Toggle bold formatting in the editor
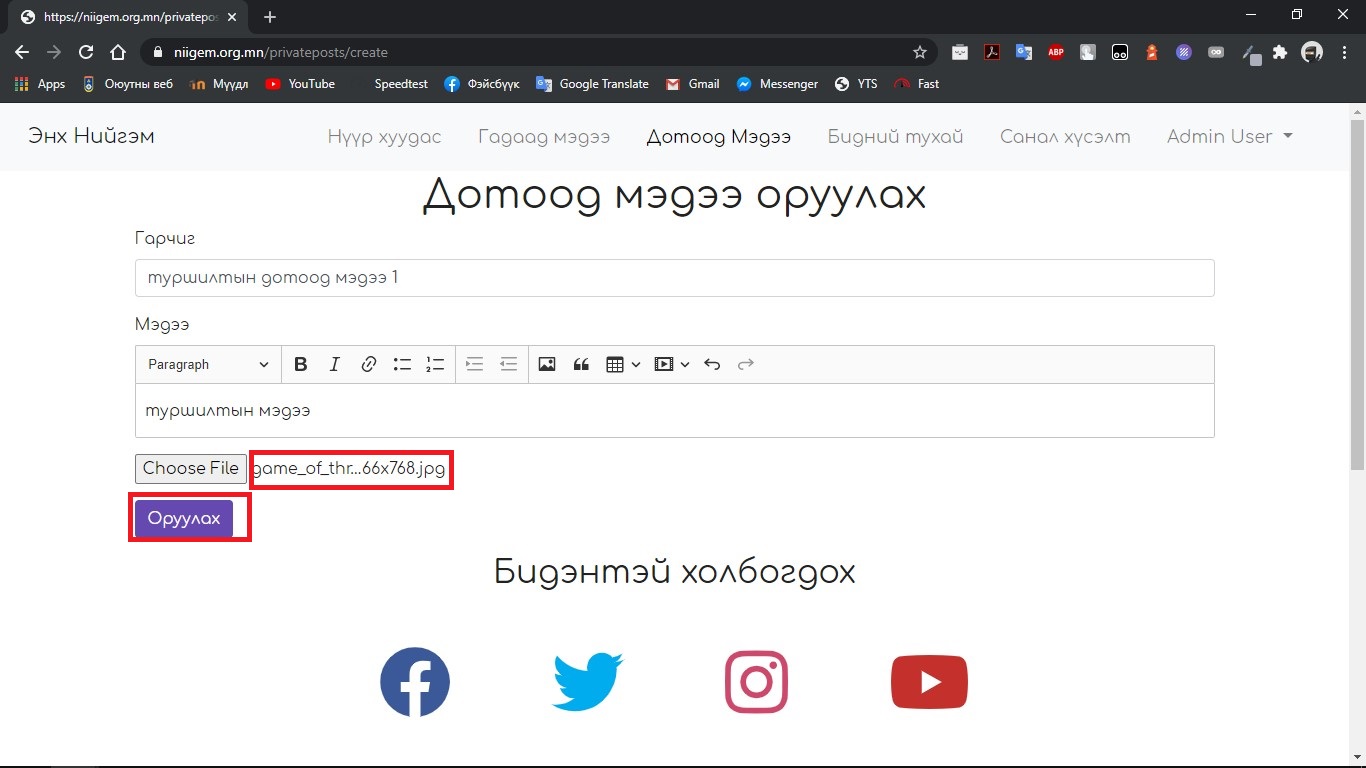This screenshot has width=1366, height=768. [300, 365]
